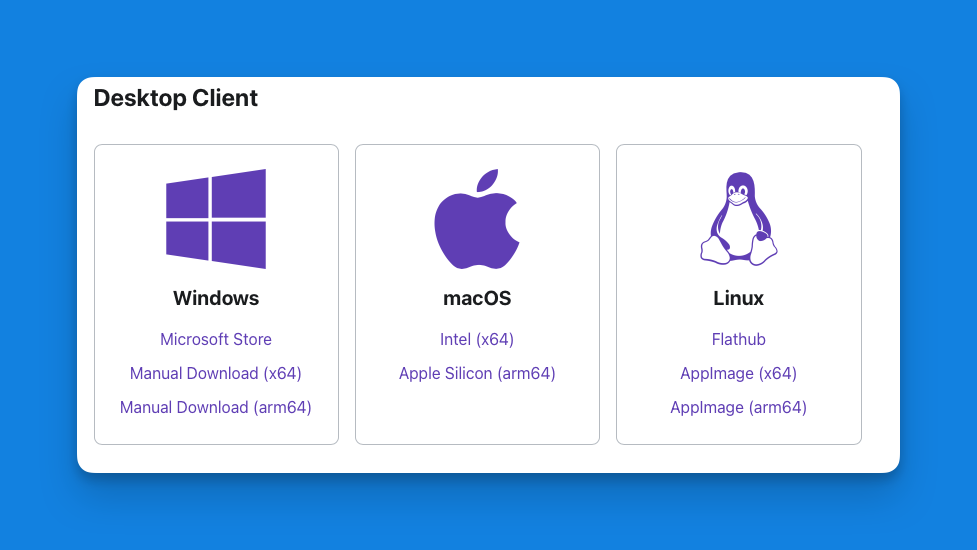Image resolution: width=977 pixels, height=550 pixels.
Task: Download Apple Silicon (arm64) build
Action: [477, 374]
